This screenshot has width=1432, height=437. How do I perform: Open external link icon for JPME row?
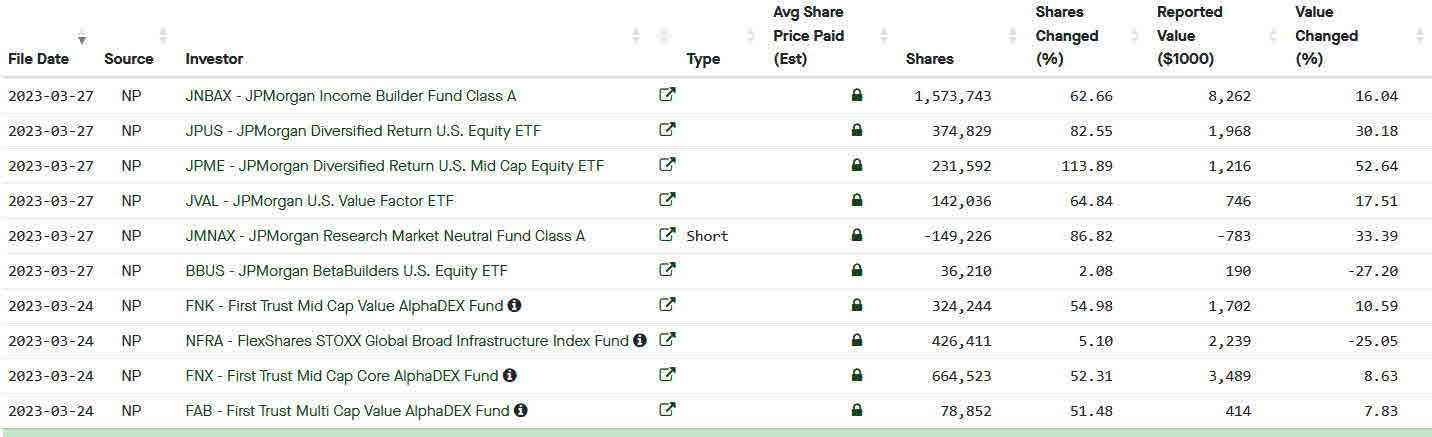pos(667,165)
